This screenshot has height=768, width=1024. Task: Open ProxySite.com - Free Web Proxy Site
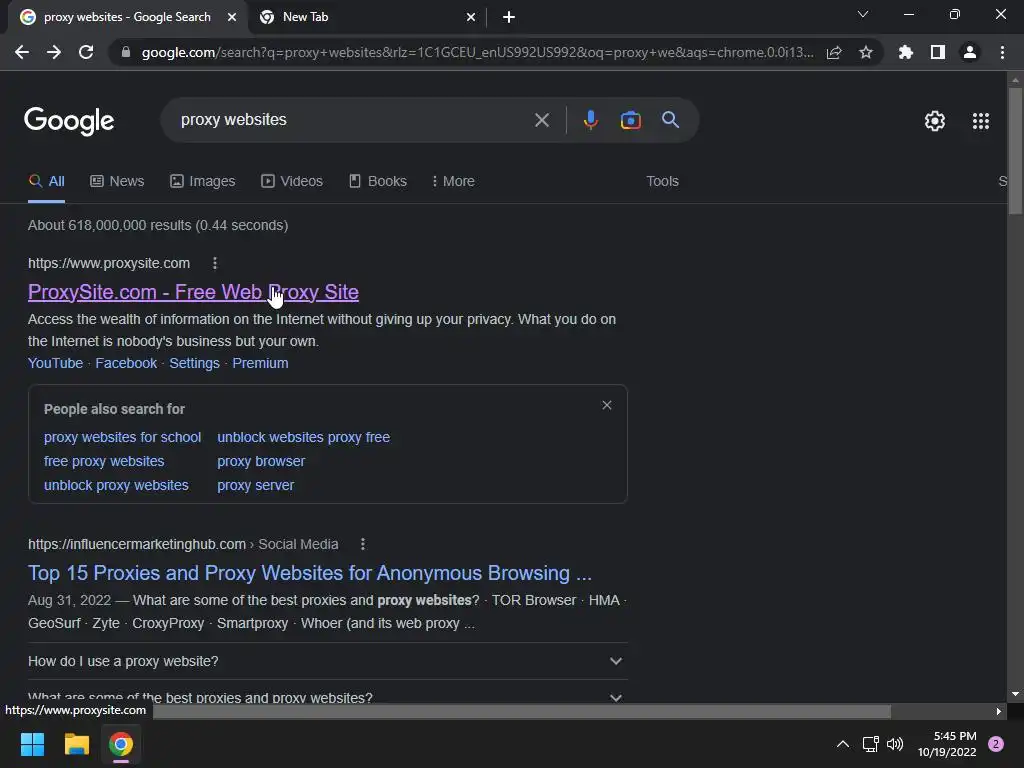tap(193, 292)
